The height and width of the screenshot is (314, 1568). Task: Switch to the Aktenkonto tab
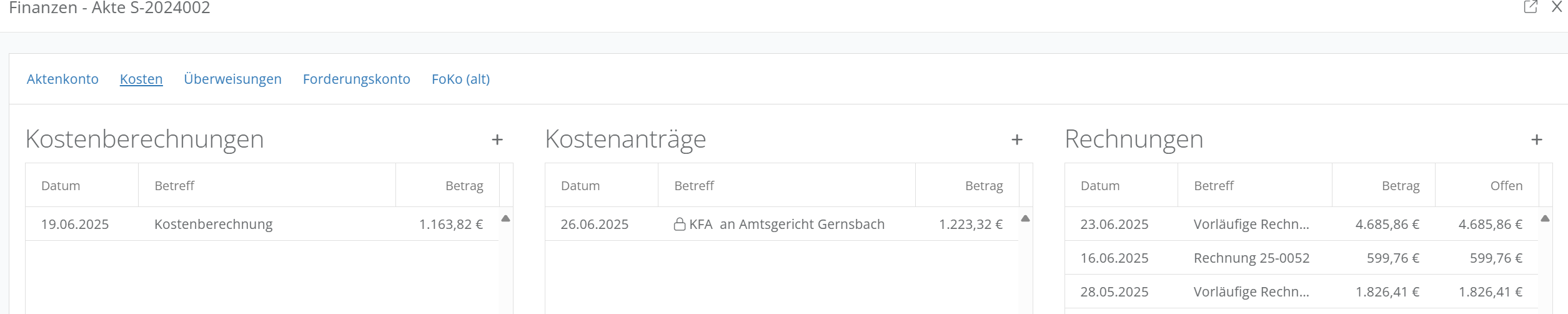tap(62, 79)
